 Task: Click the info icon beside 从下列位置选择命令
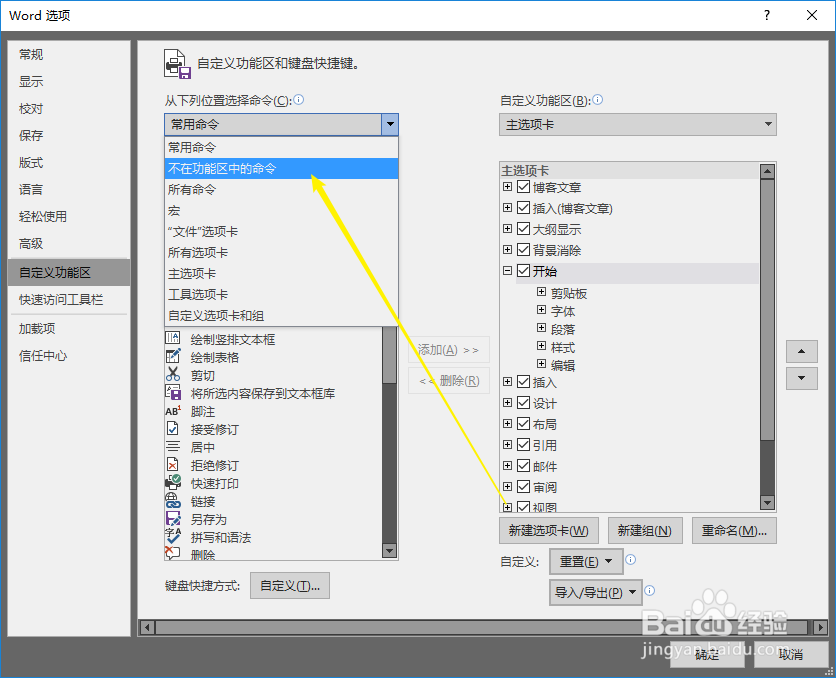coord(299,100)
